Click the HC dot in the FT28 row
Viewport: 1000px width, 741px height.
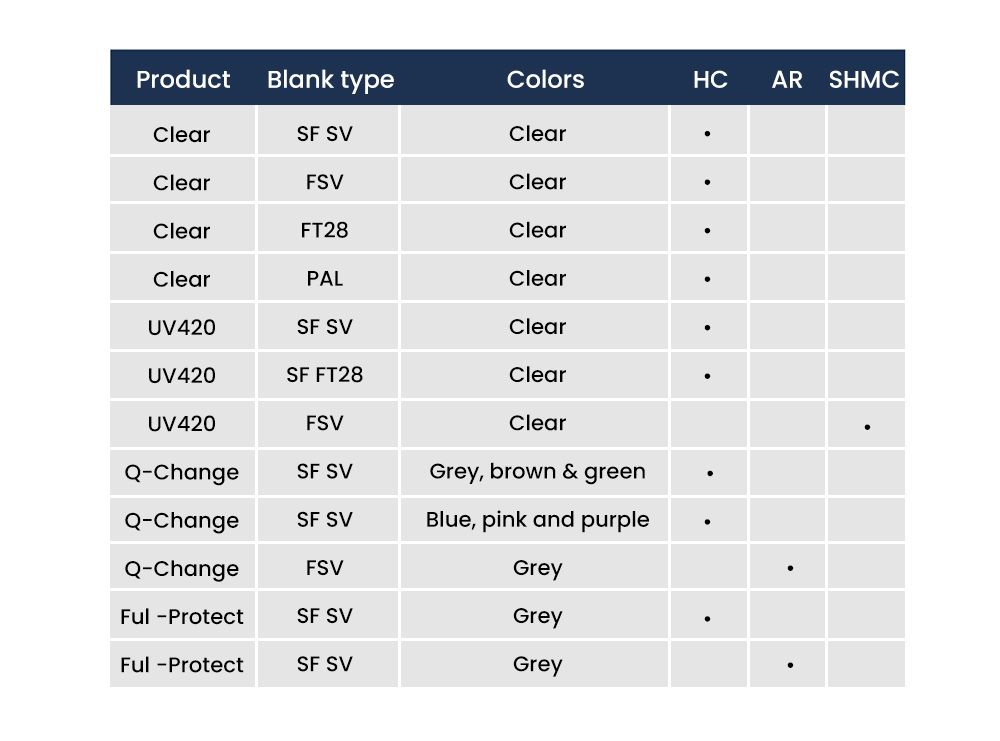tap(707, 231)
